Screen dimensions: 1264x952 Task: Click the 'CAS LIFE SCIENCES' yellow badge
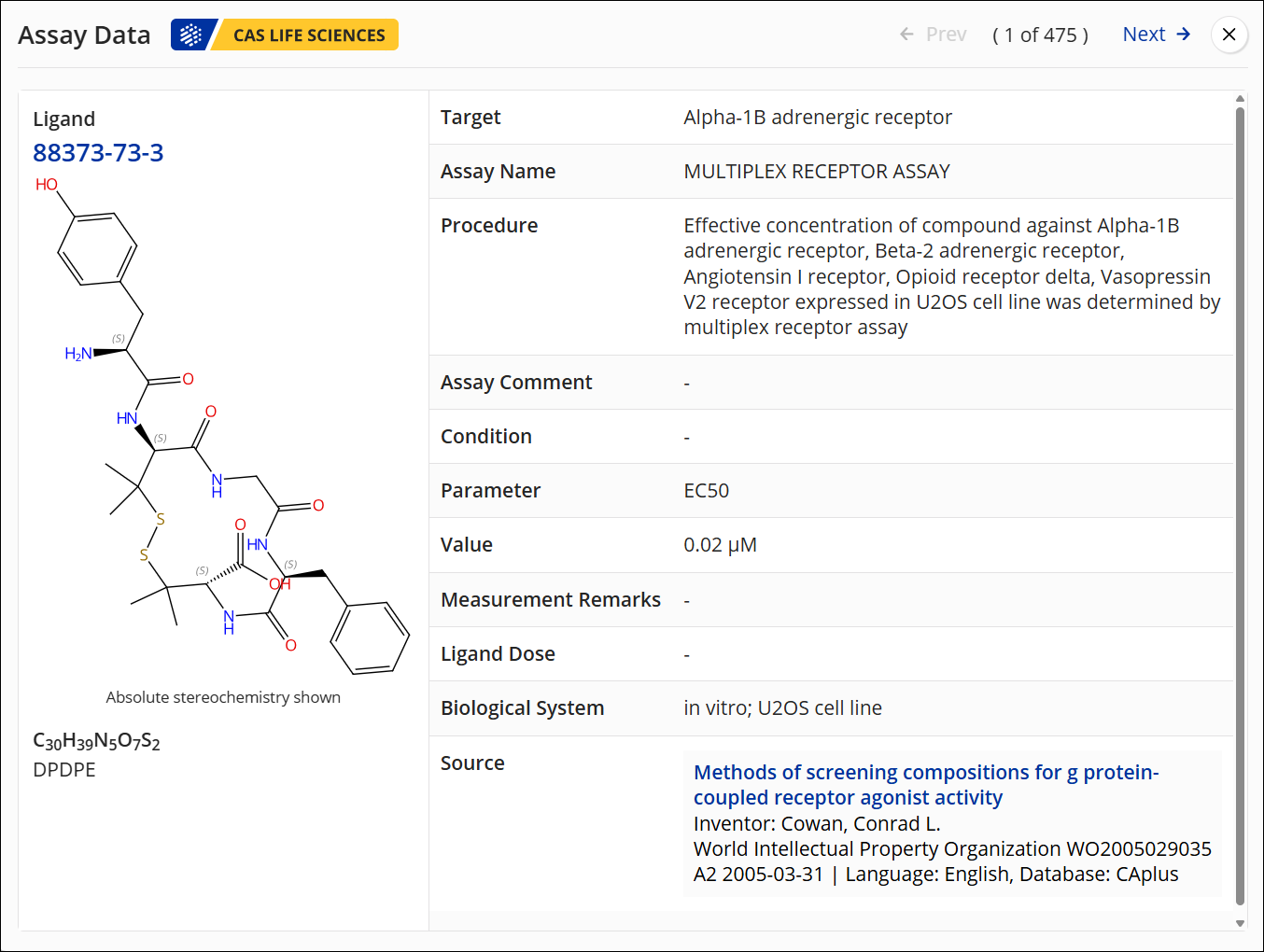click(x=308, y=35)
